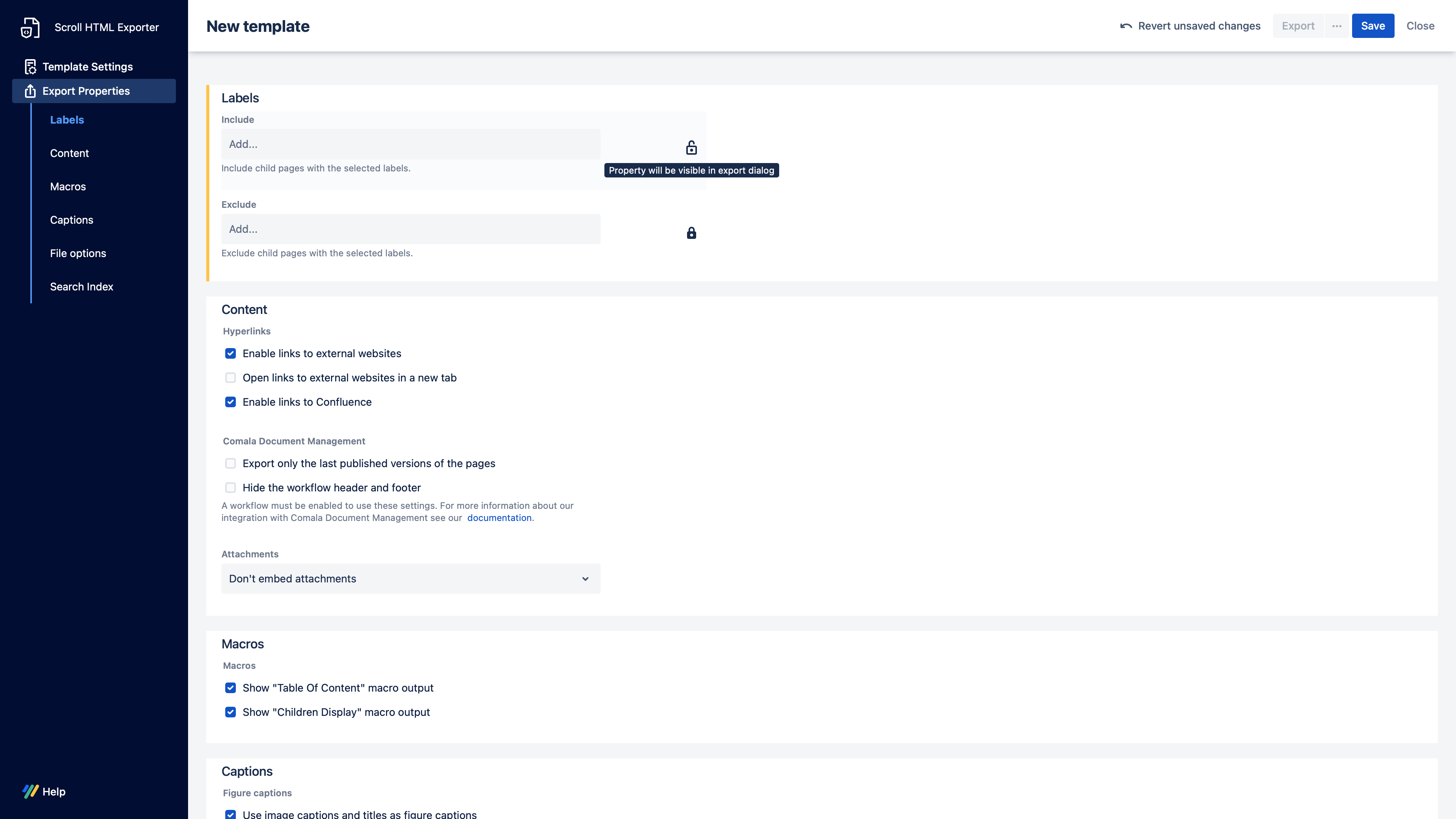This screenshot has height=819, width=1456.
Task: Switch to File options section
Action: point(77,253)
